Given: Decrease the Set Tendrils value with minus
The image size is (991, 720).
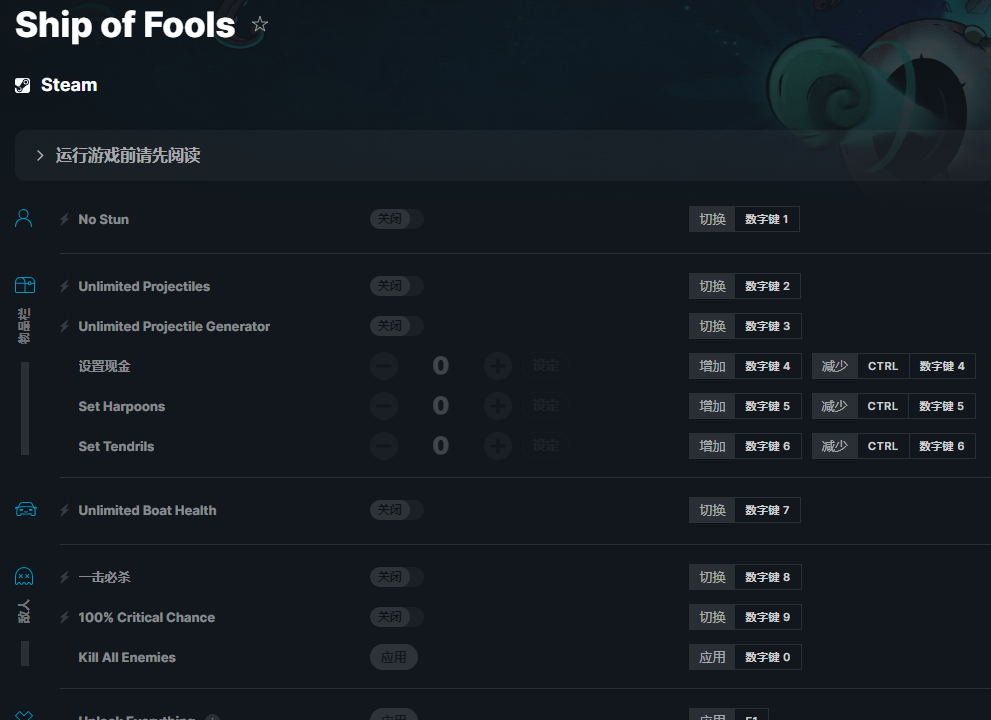Looking at the screenshot, I should (384, 446).
